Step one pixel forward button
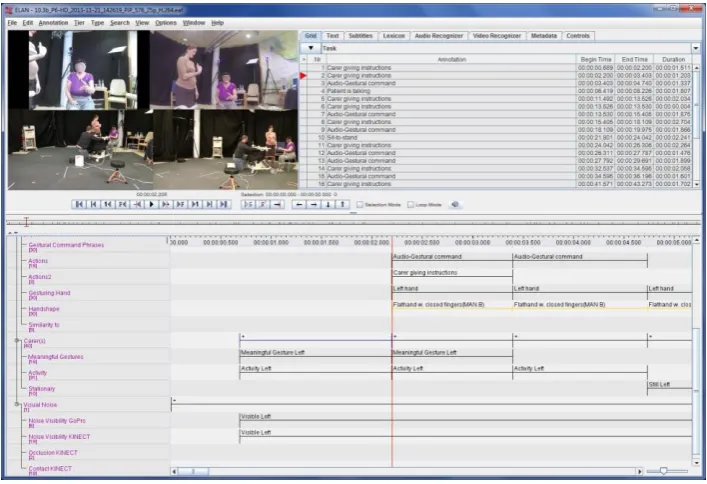Screen dimensions: 707x484 165,204
